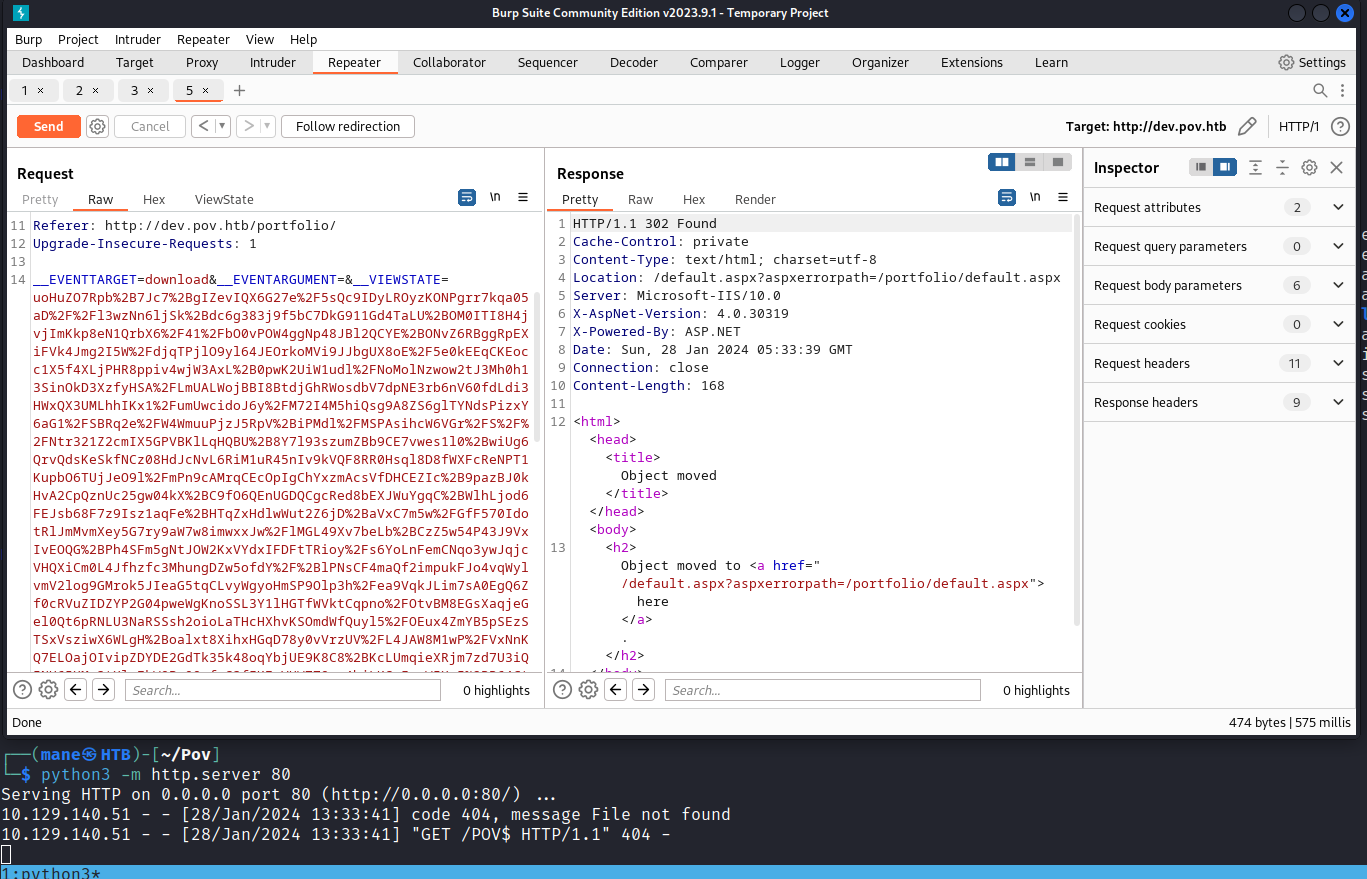This screenshot has width=1367, height=879.
Task: Go to previous Response search match arrow
Action: click(x=615, y=690)
